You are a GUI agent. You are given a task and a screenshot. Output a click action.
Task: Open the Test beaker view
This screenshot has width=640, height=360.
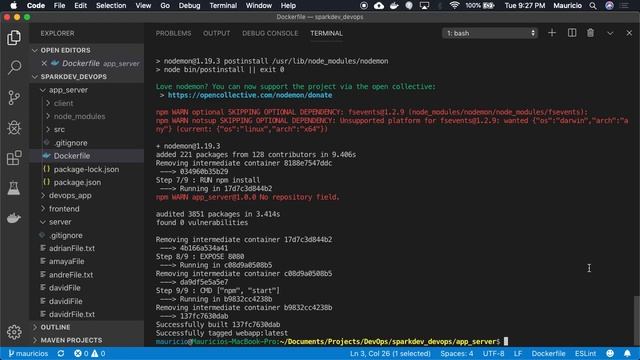[14, 188]
